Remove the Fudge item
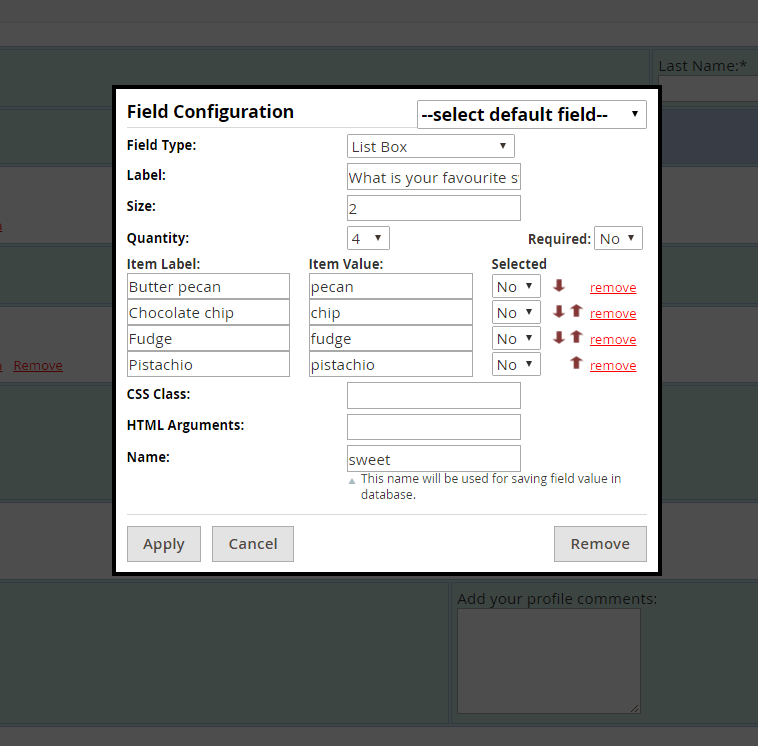The image size is (758, 746). coord(612,340)
